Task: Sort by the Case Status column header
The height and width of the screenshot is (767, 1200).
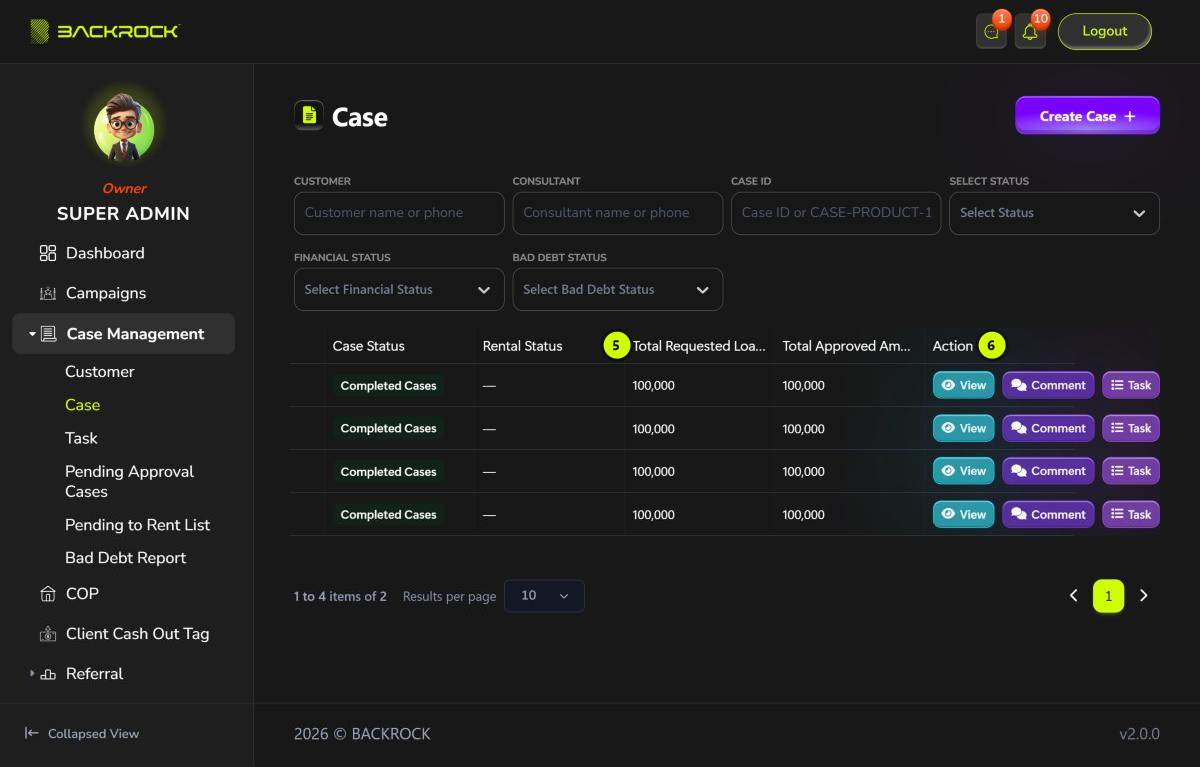Action: 369,346
